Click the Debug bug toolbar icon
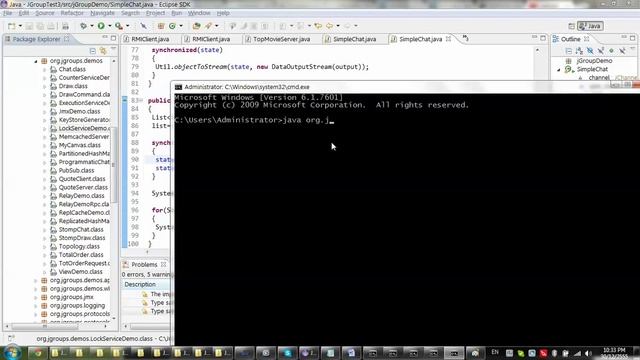 [83, 26]
